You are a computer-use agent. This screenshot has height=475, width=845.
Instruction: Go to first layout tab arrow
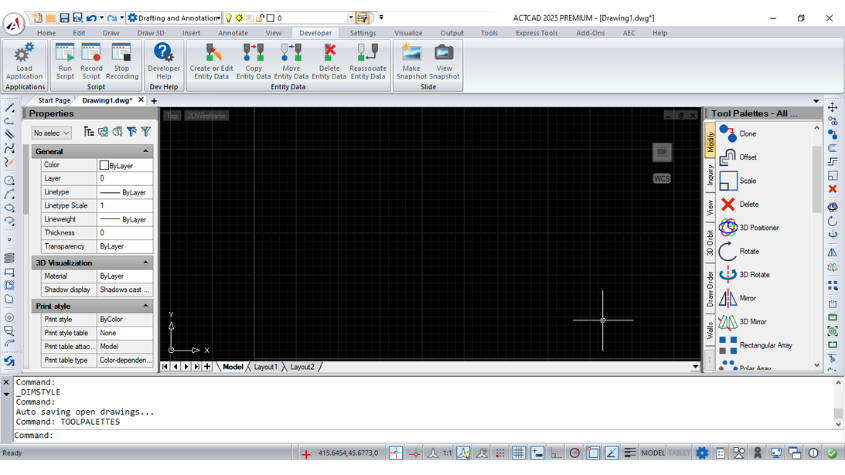[165, 367]
